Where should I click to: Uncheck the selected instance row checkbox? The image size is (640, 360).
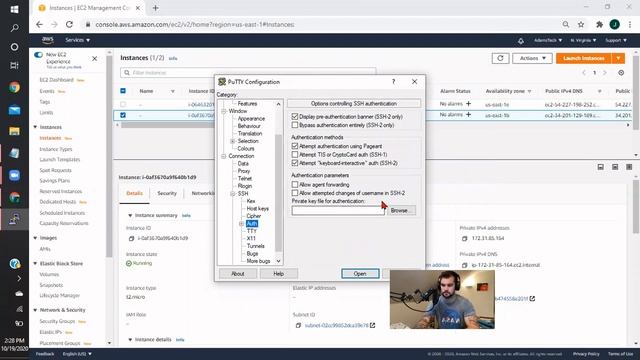123,115
